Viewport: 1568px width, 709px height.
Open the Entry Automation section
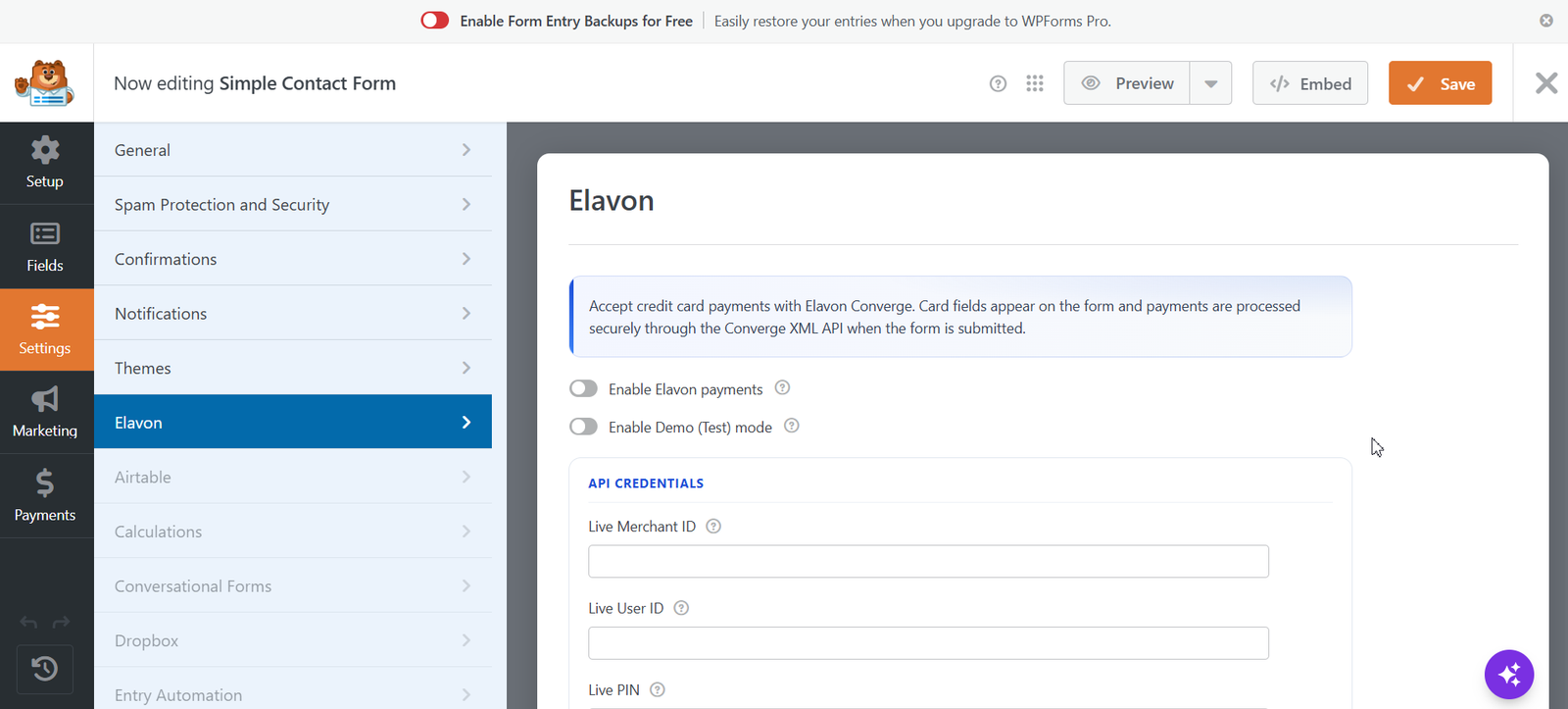click(293, 689)
